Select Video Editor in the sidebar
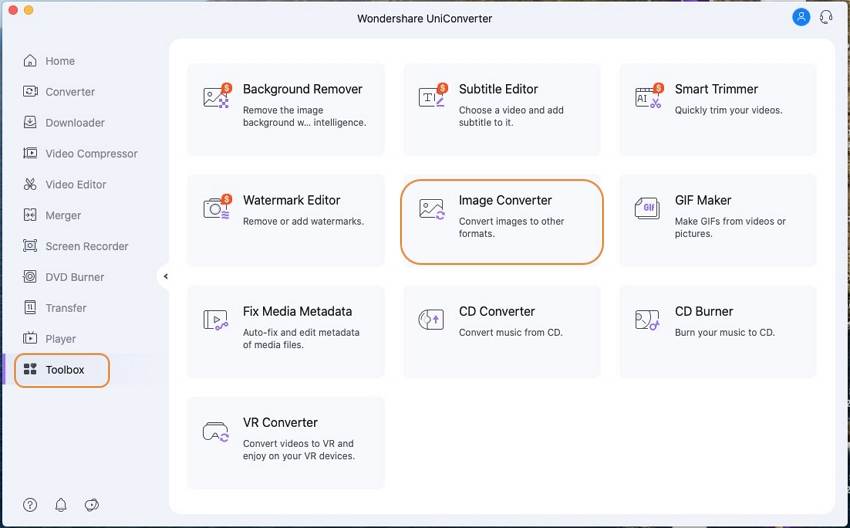 76,184
